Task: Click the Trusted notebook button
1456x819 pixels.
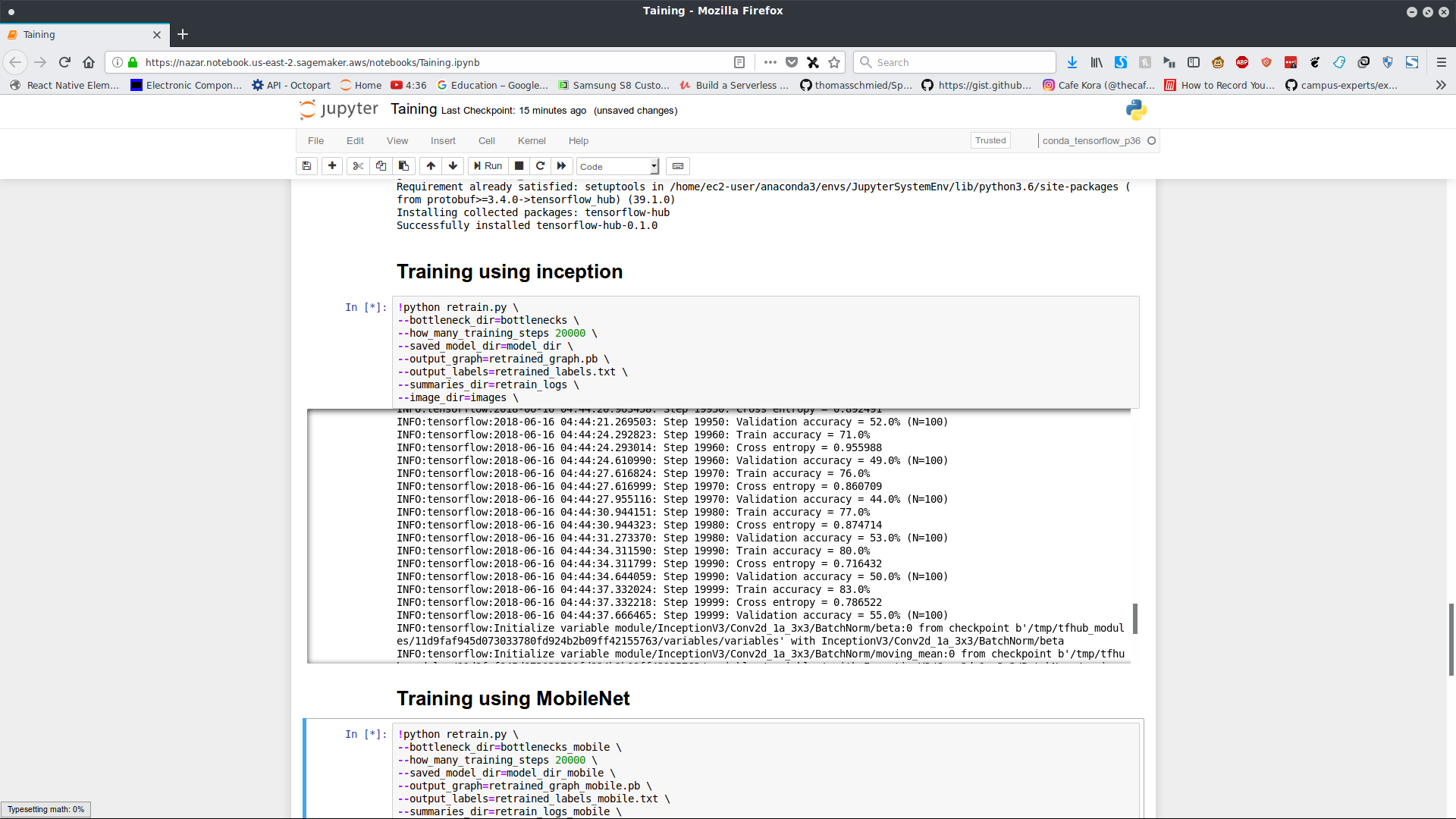Action: click(990, 140)
